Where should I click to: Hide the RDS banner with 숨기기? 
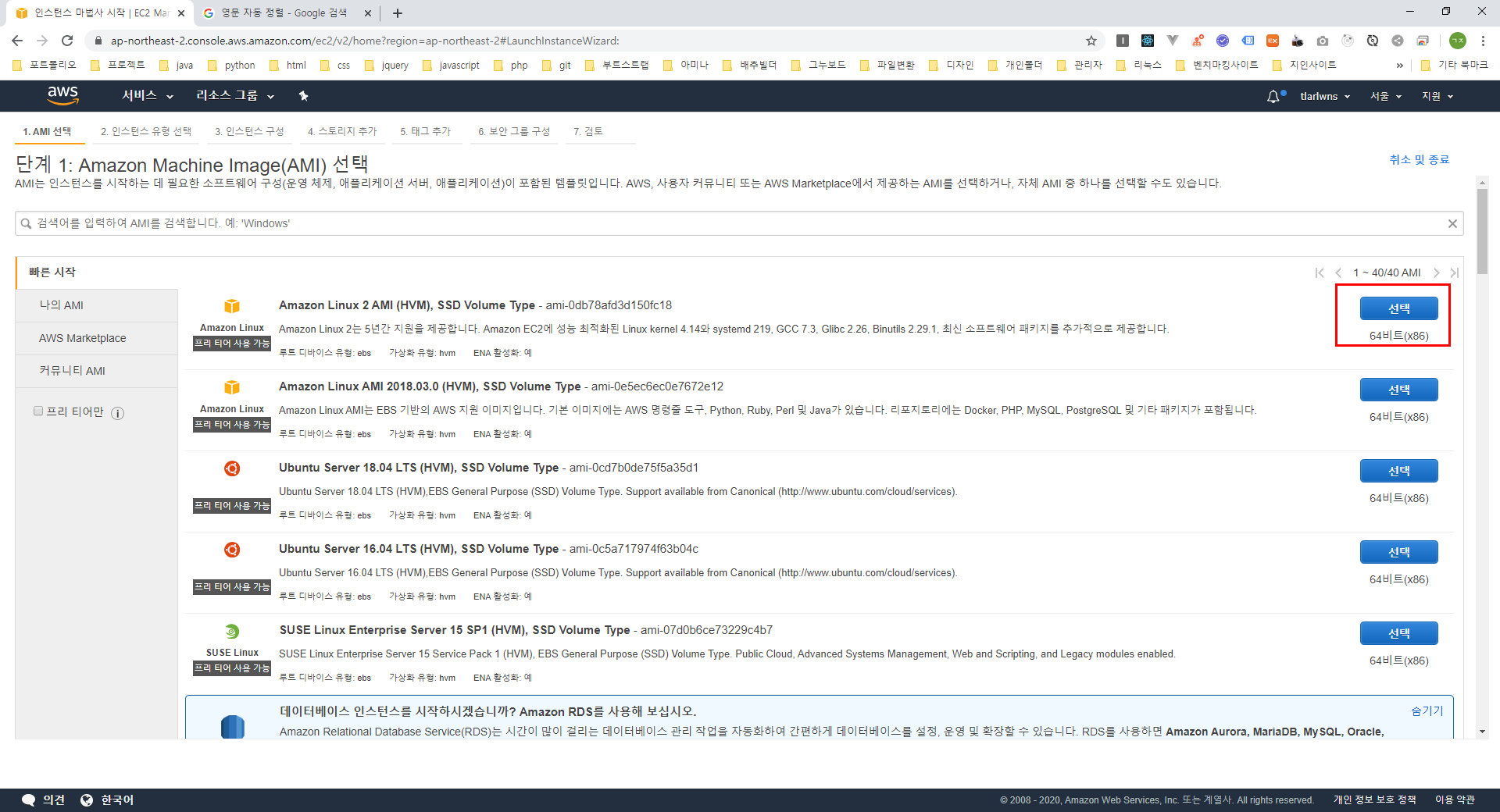(1427, 710)
